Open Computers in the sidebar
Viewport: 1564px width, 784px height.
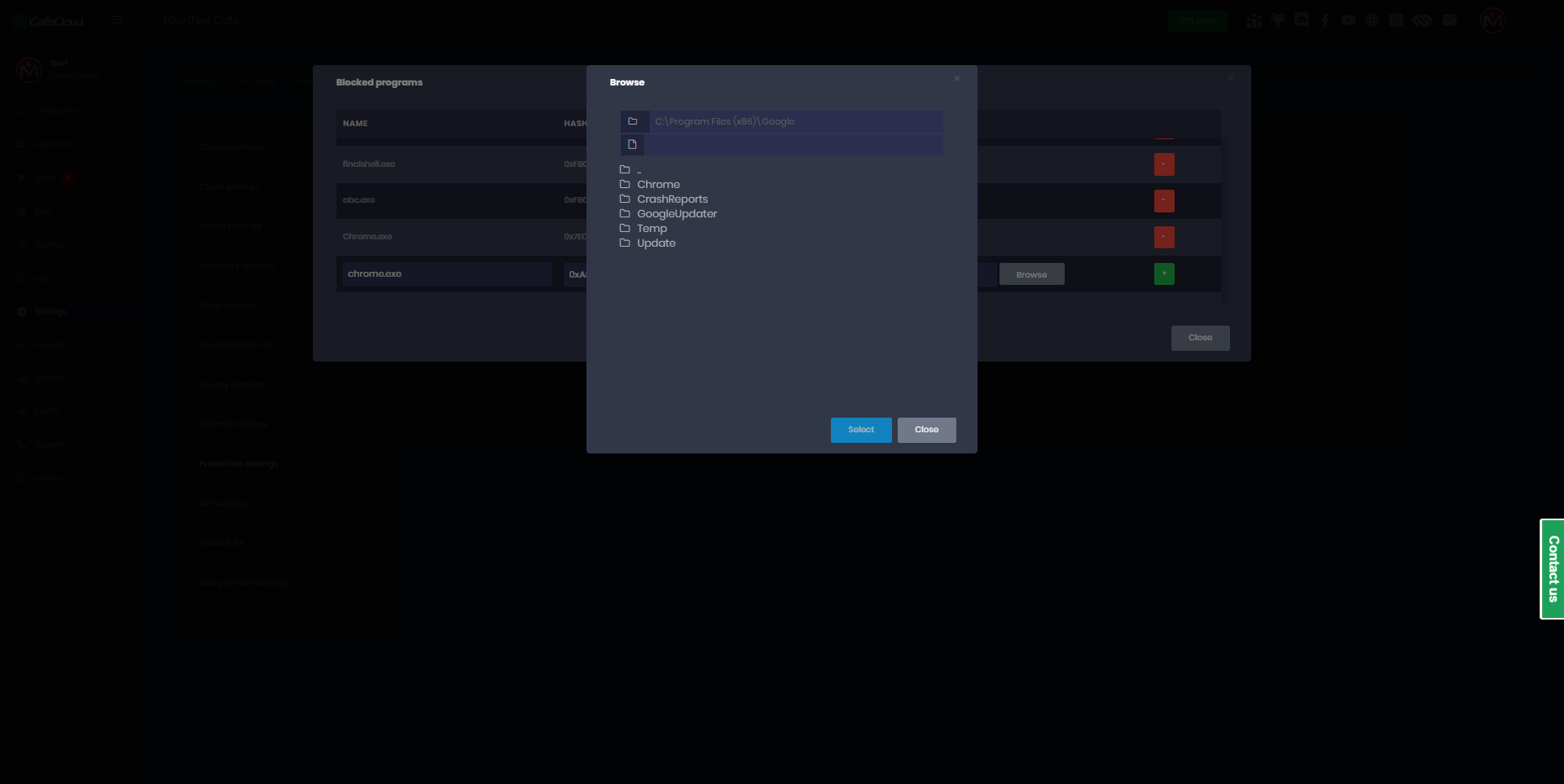pos(49,110)
